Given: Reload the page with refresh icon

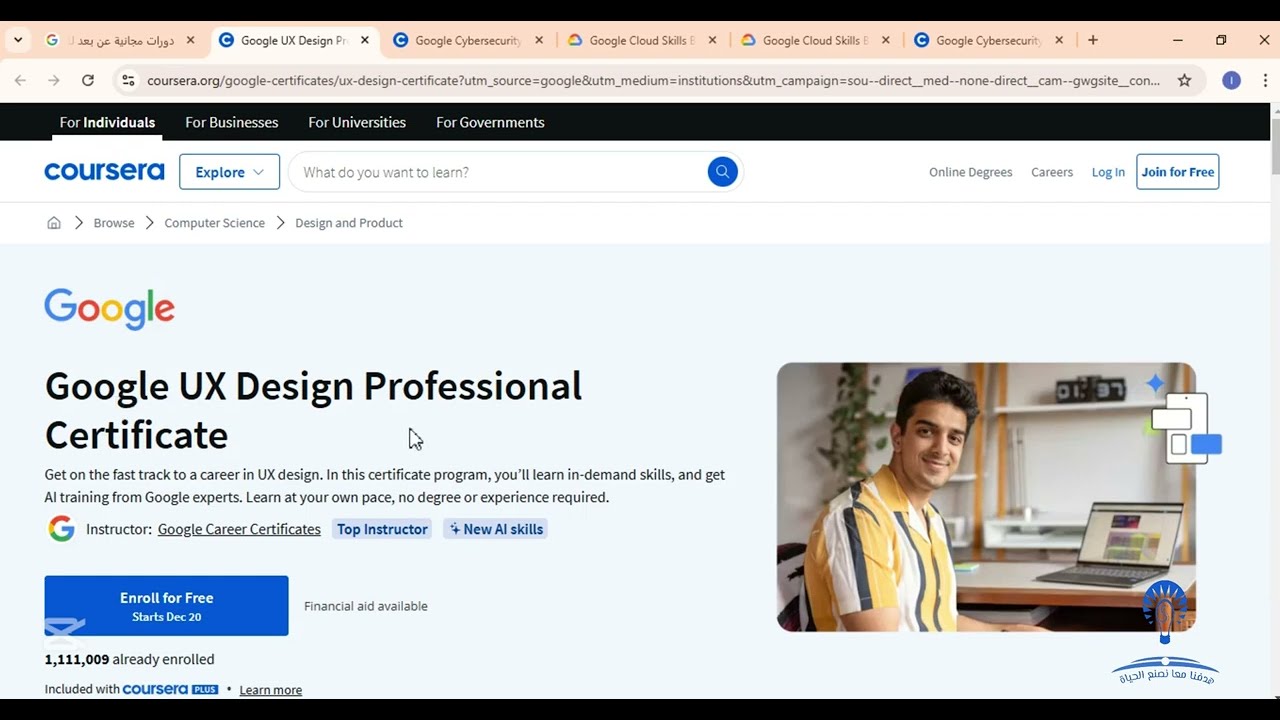Looking at the screenshot, I should pyautogui.click(x=88, y=80).
